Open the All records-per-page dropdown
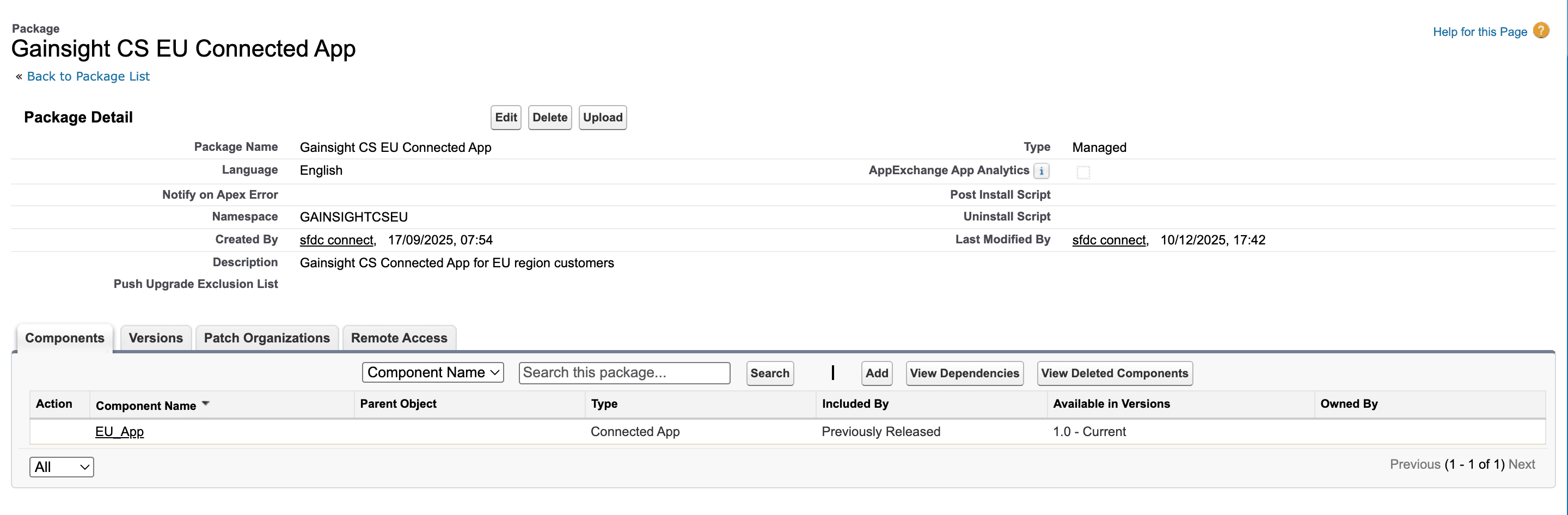Viewport: 1568px width, 515px height. [62, 467]
